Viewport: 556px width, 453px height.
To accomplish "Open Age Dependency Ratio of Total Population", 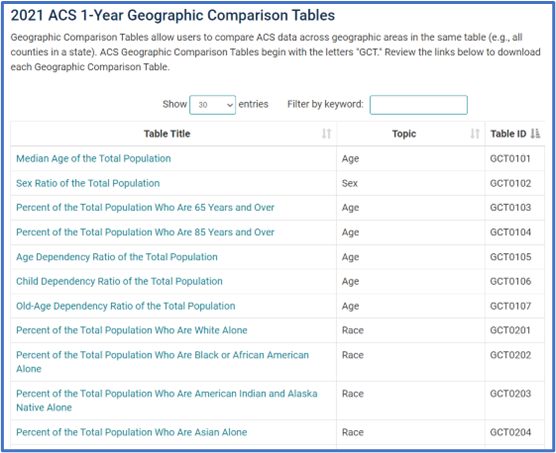I will pyautogui.click(x=117, y=257).
